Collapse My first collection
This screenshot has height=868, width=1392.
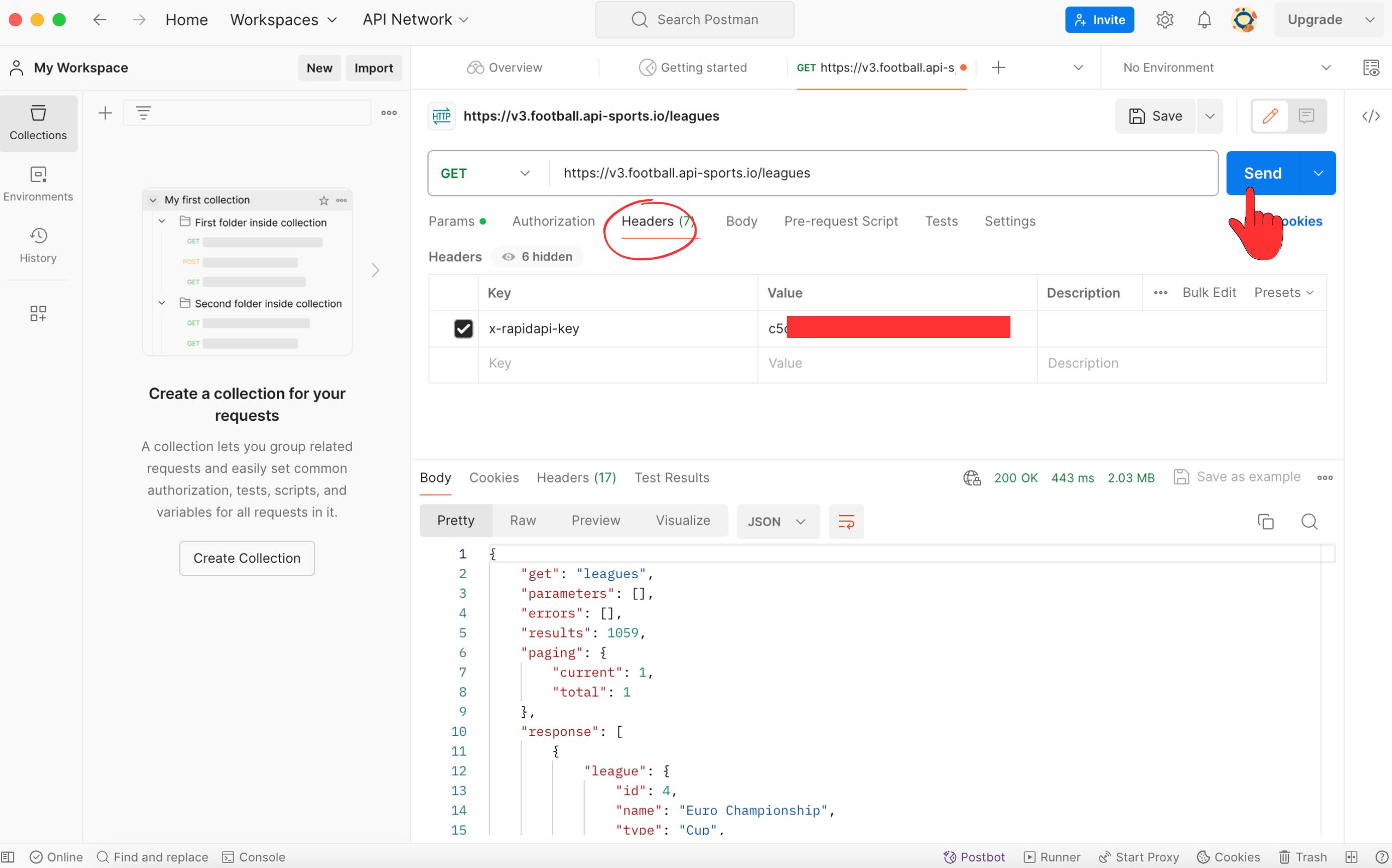coord(153,200)
